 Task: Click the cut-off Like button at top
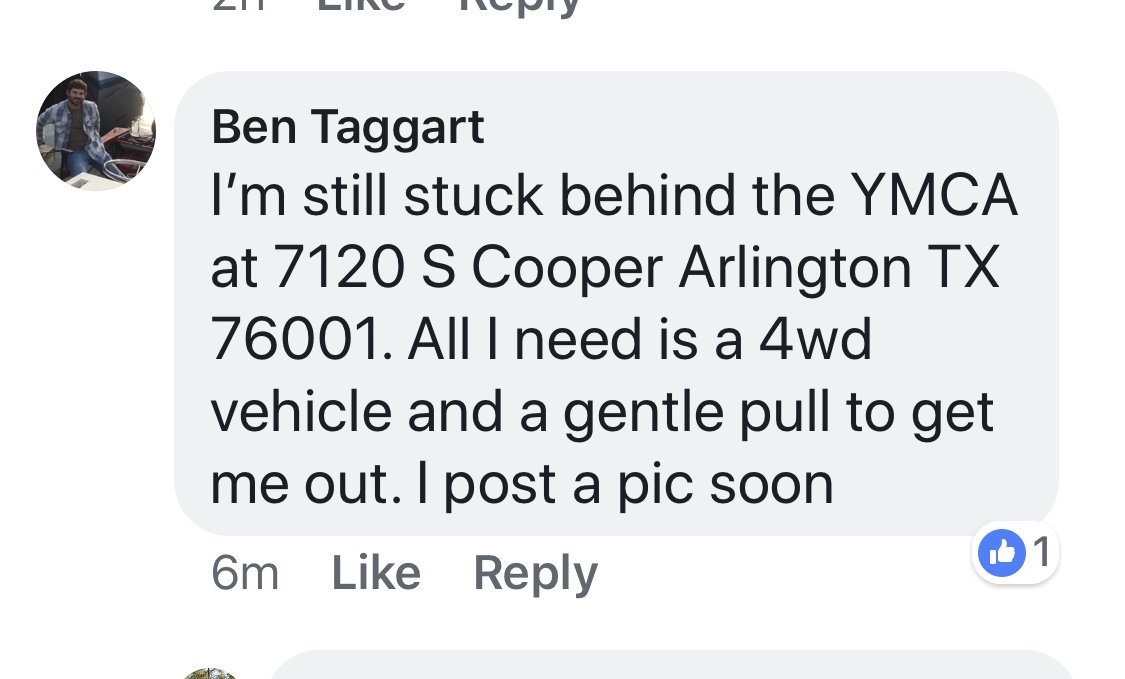point(361,6)
